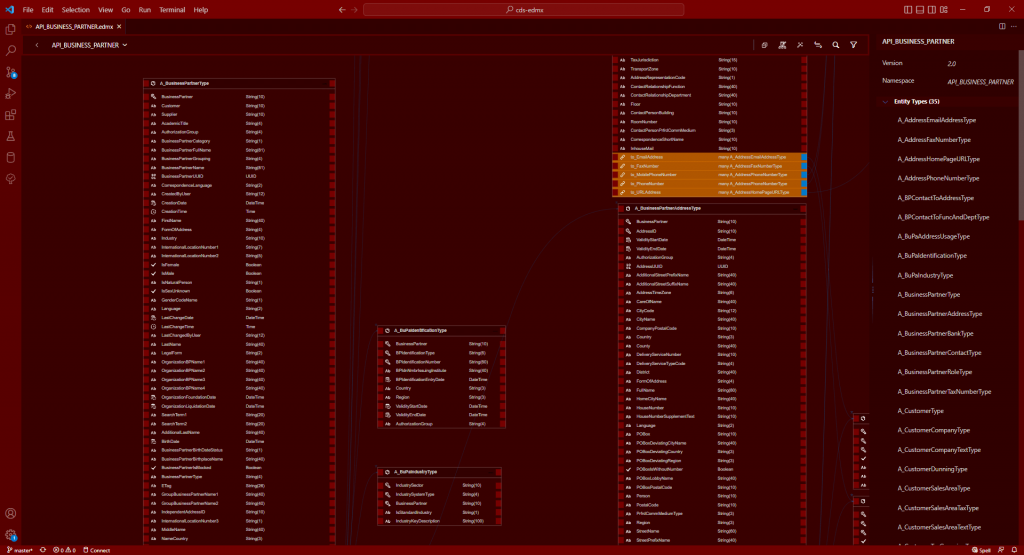Open the Source Control view
The height and width of the screenshot is (555, 1024).
point(10,72)
